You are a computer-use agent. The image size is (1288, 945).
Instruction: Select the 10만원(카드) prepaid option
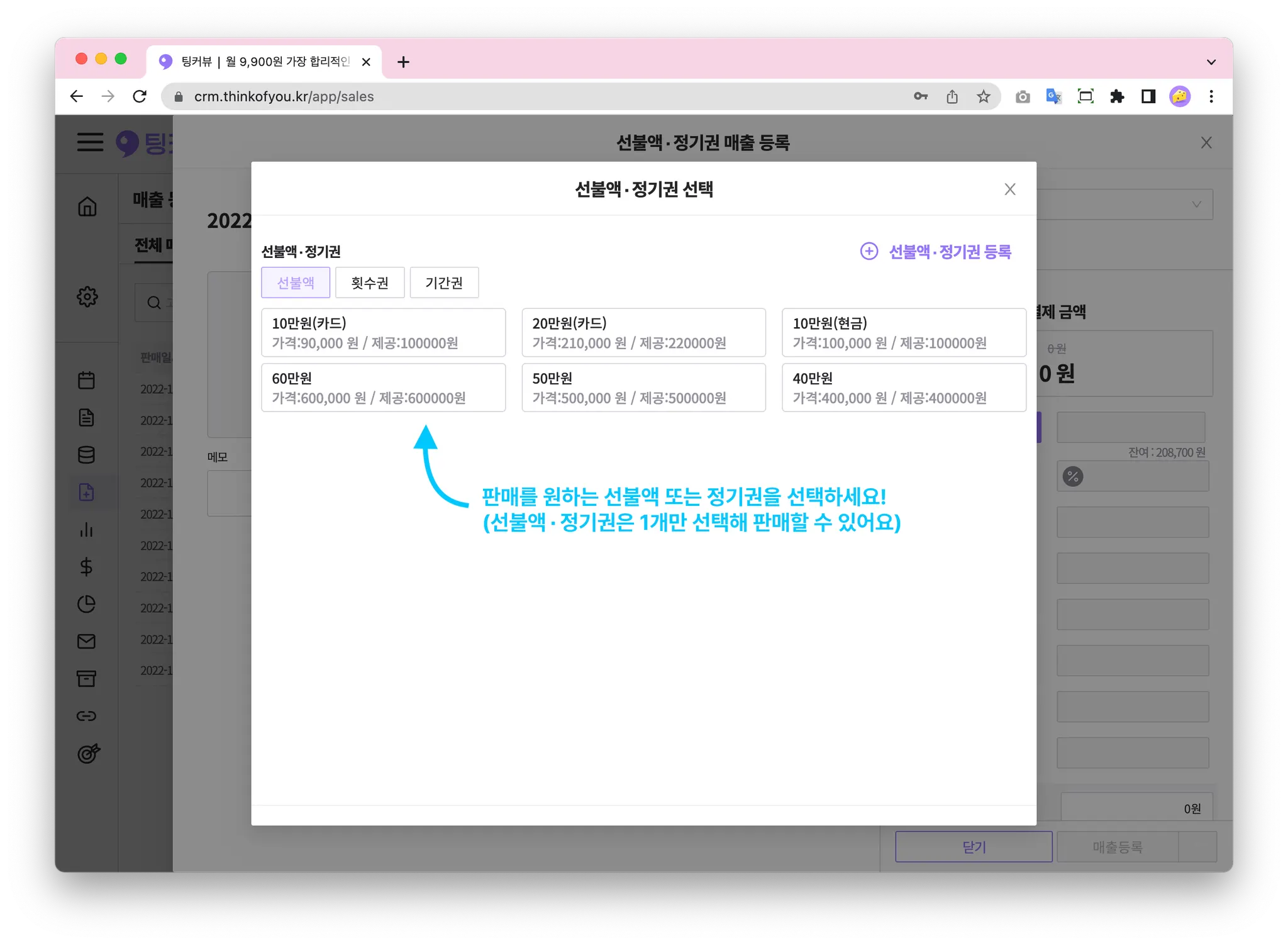[x=383, y=332]
